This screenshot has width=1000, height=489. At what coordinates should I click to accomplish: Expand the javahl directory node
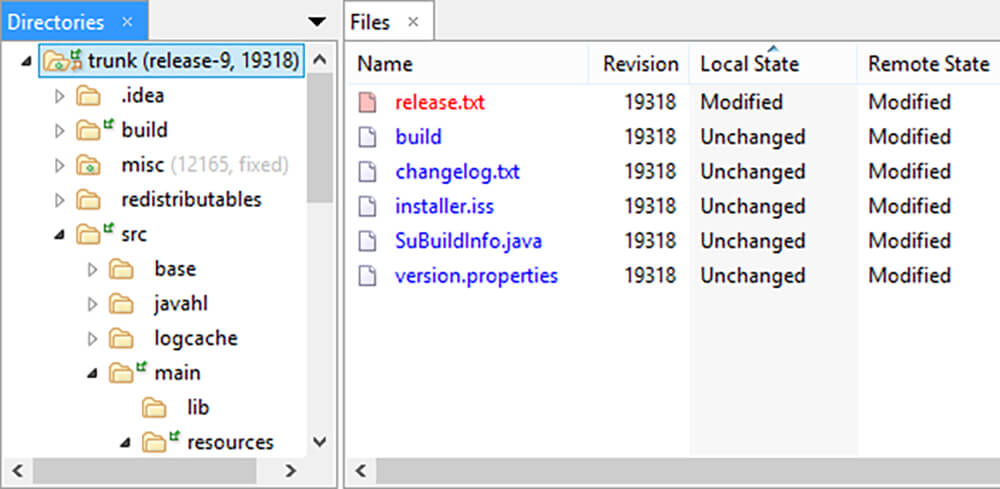[x=92, y=304]
